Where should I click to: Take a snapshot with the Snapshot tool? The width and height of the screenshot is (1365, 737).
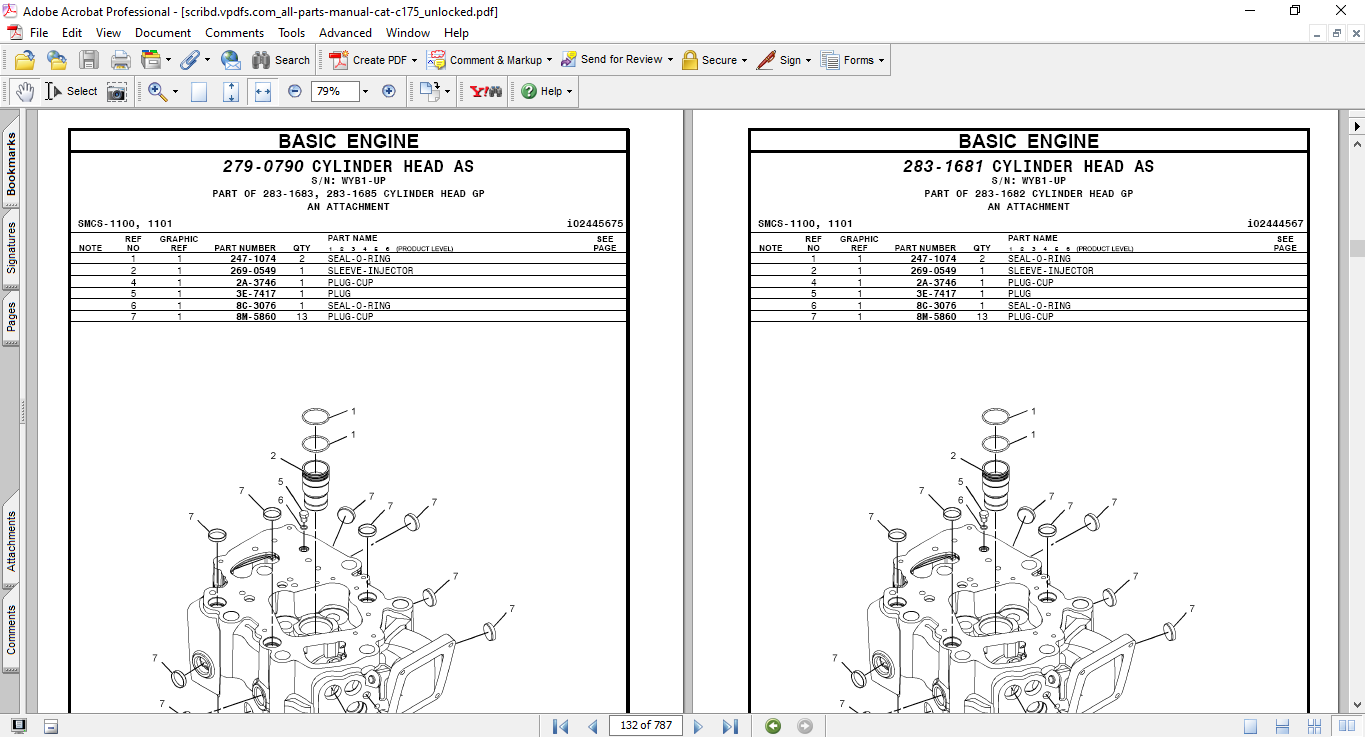click(117, 91)
